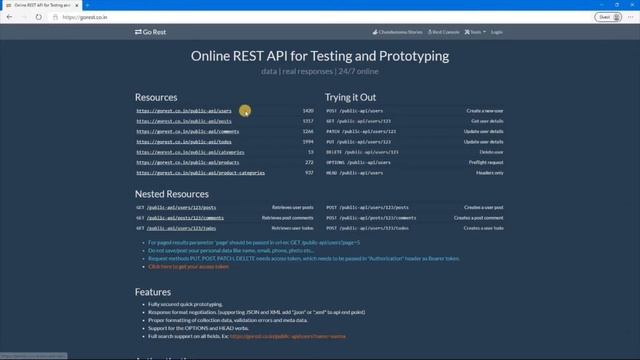Click the Go Rest logo in navbar

[x=151, y=32]
